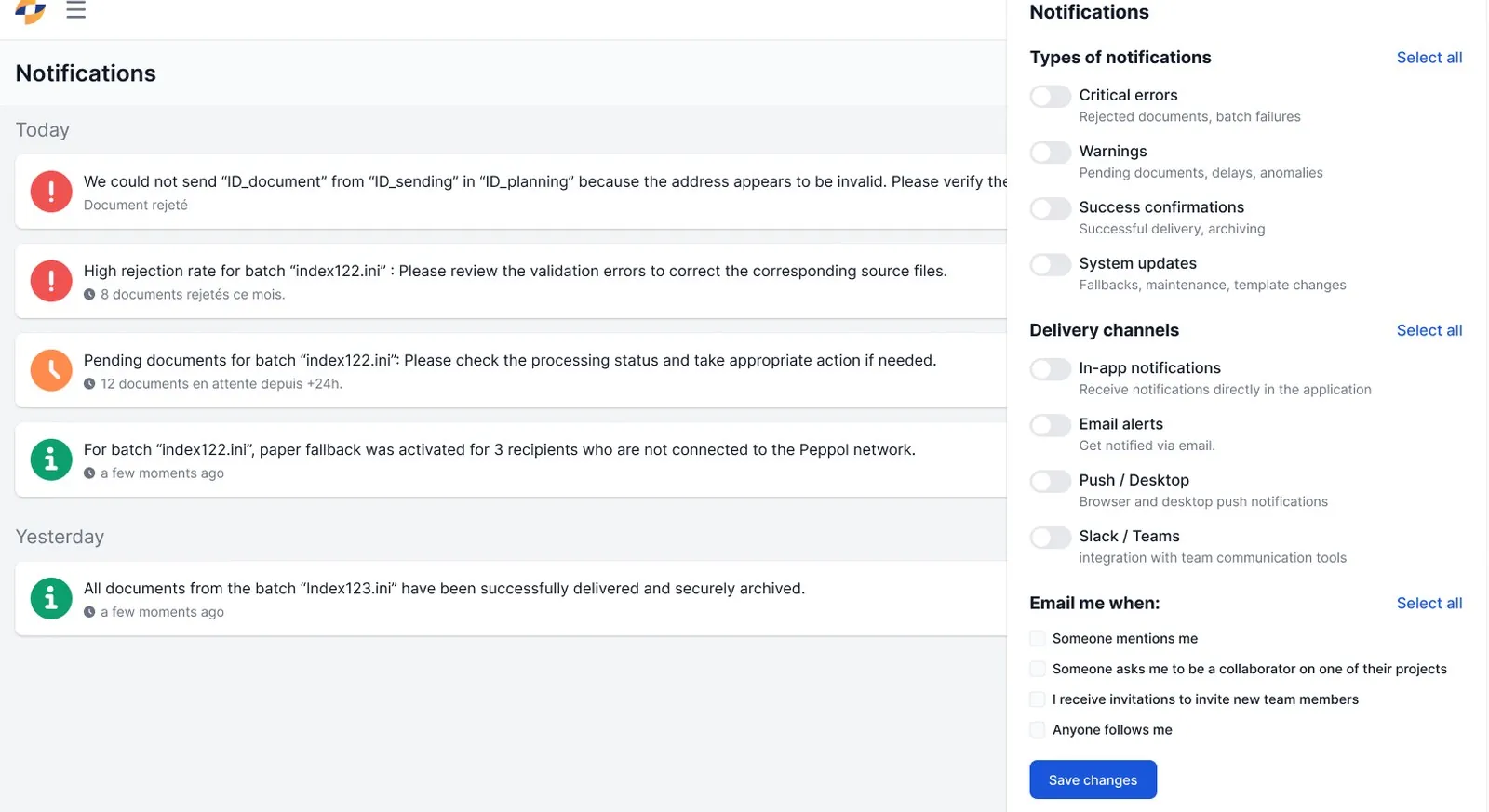Open the ID_document invalid address notification

coord(511,192)
